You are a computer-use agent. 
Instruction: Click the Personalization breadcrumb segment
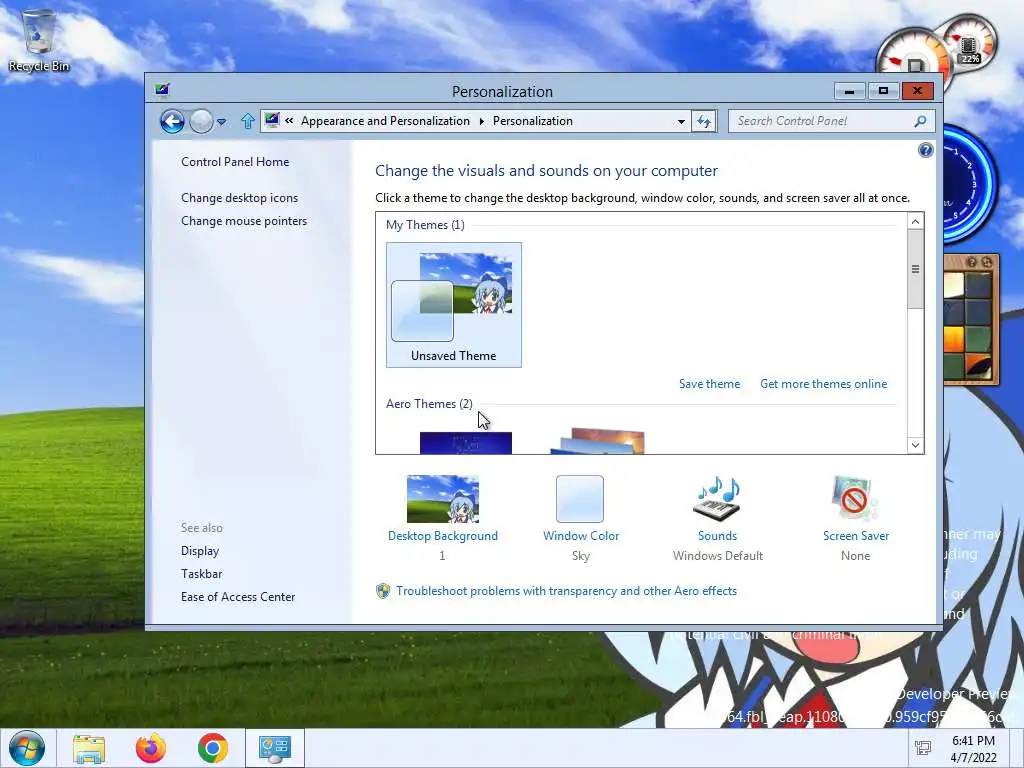[533, 121]
